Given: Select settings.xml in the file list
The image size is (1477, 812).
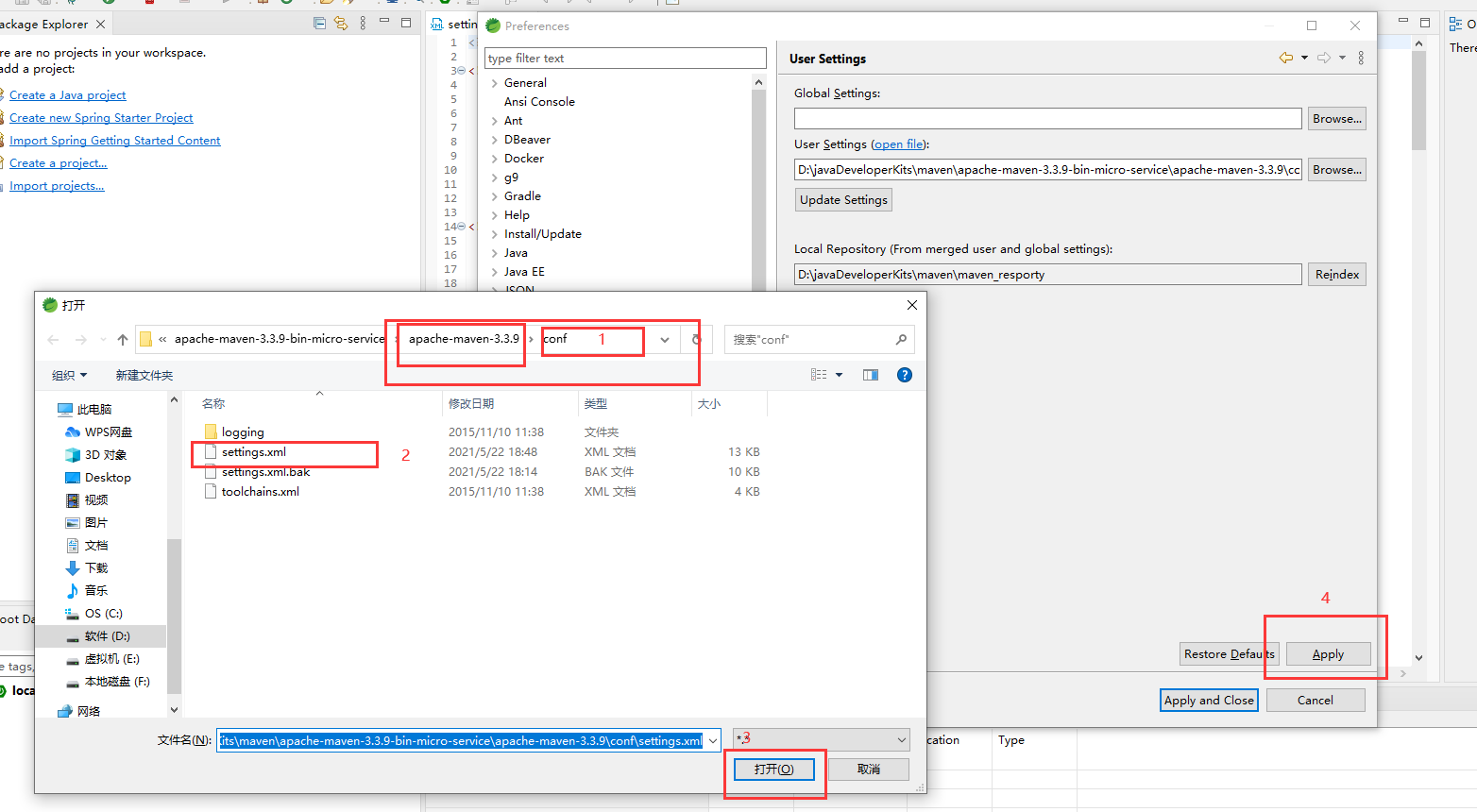Looking at the screenshot, I should (x=256, y=451).
